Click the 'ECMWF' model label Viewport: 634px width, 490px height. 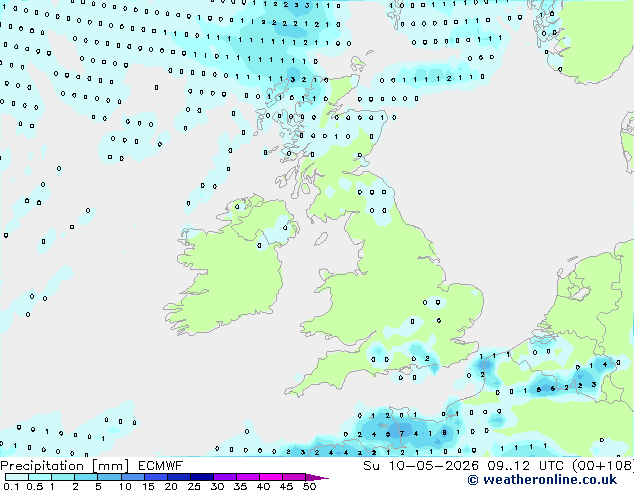click(161, 466)
